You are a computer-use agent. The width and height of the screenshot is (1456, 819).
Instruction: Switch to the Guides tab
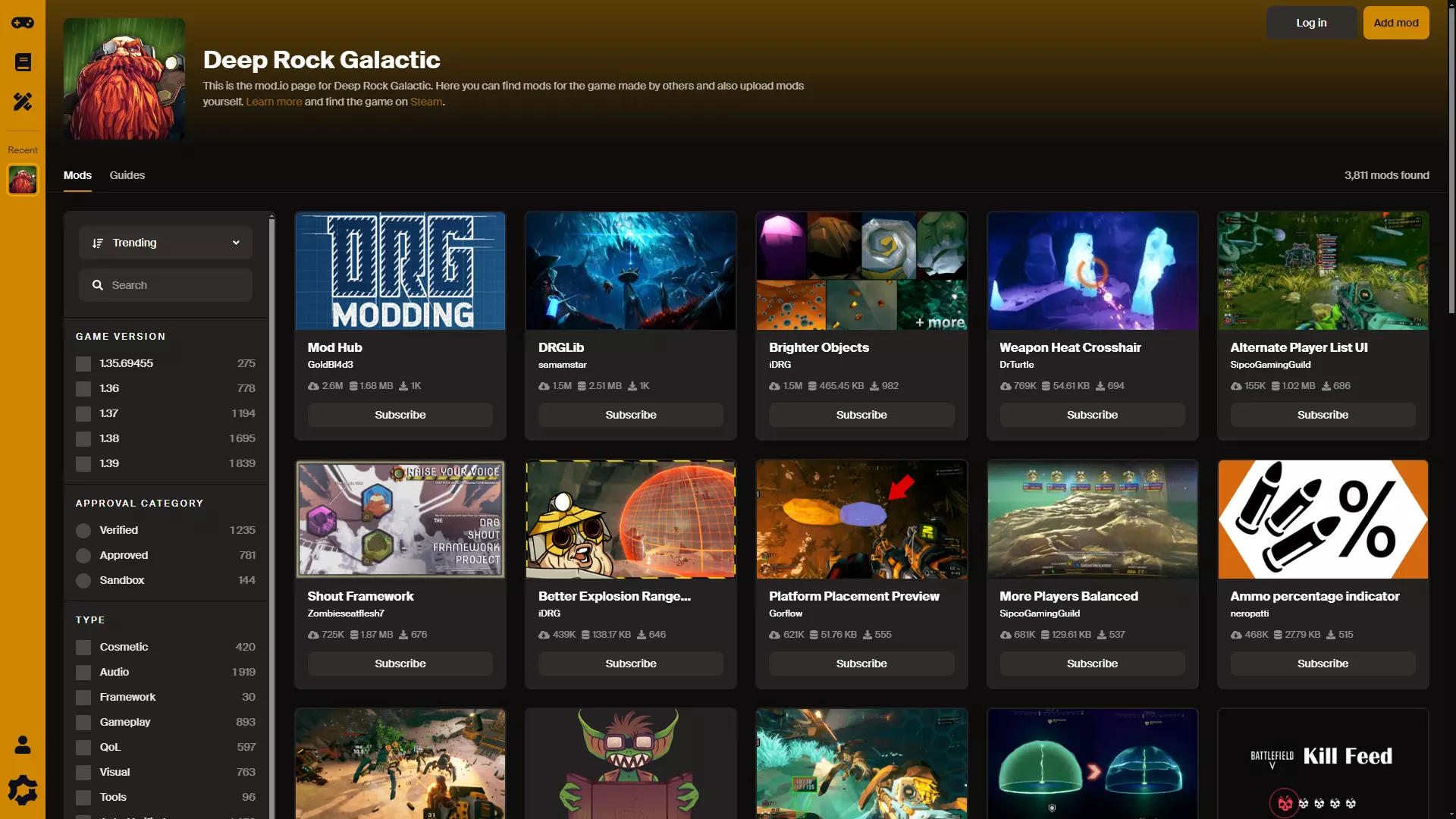pos(127,175)
